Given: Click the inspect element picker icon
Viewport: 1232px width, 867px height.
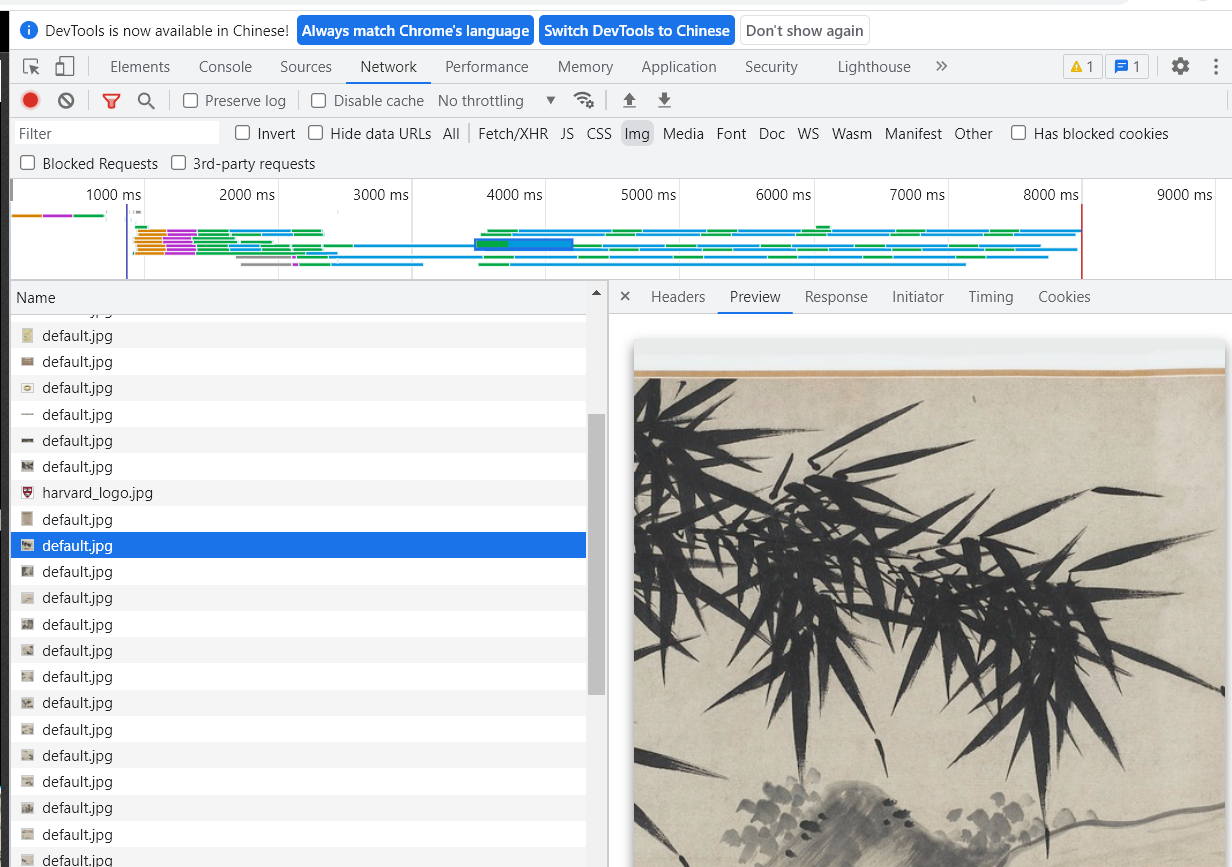Looking at the screenshot, I should pos(32,67).
